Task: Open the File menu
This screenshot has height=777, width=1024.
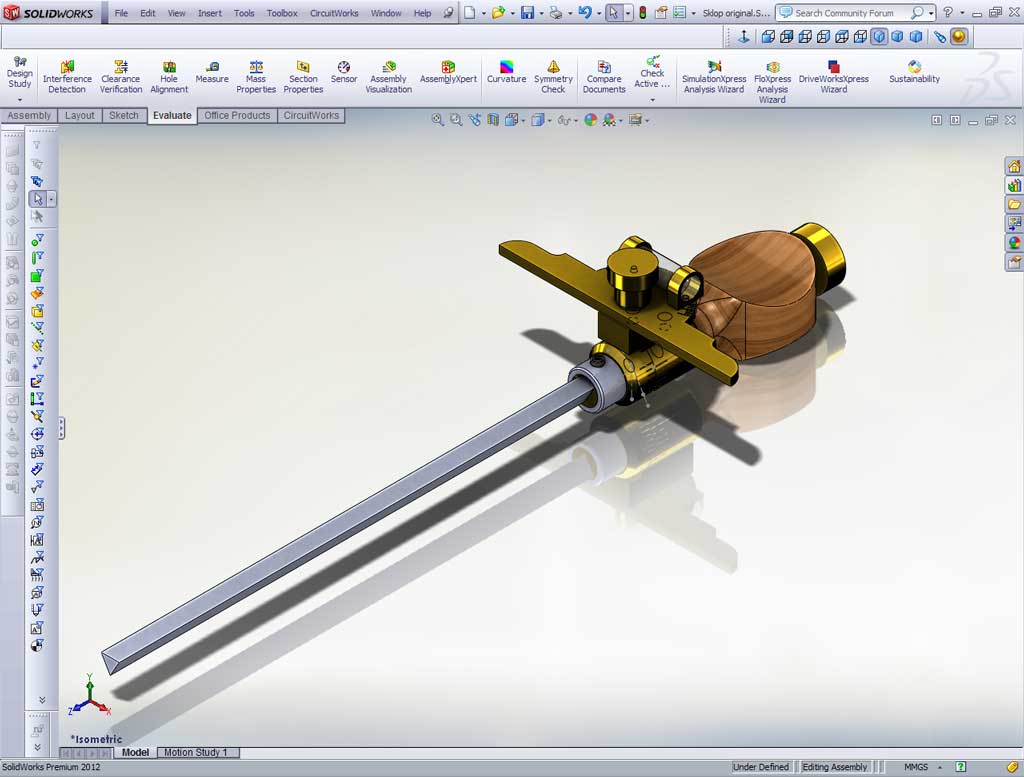Action: (x=121, y=12)
